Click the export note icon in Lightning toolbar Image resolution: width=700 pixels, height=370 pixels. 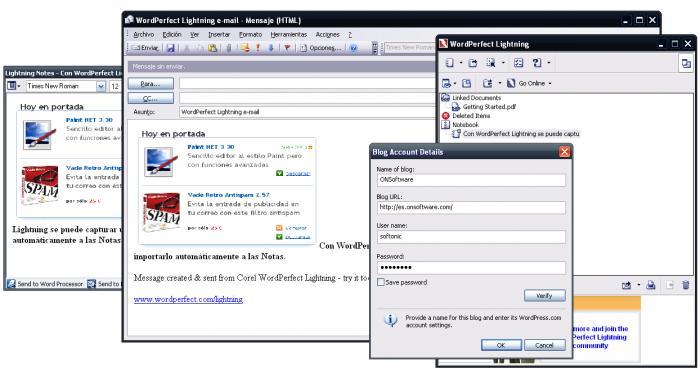[473, 63]
